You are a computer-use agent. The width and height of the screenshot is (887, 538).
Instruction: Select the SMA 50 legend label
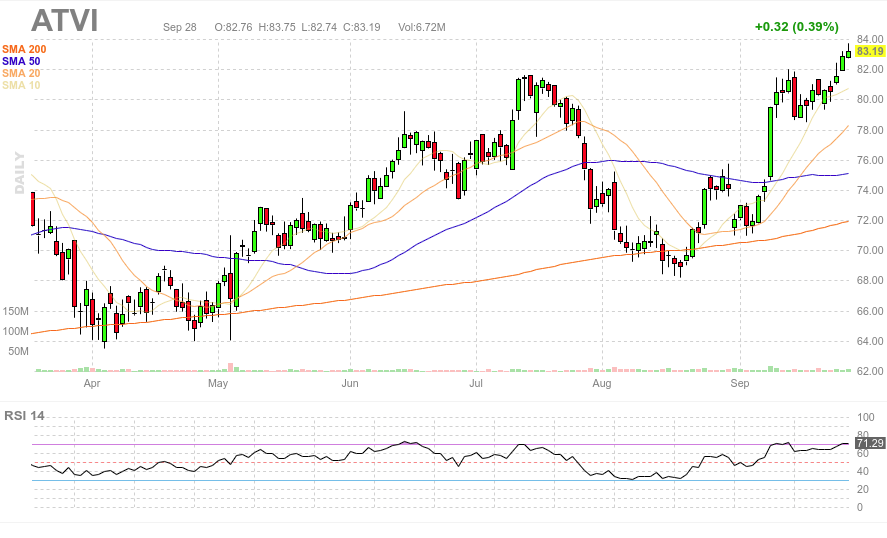[21, 61]
